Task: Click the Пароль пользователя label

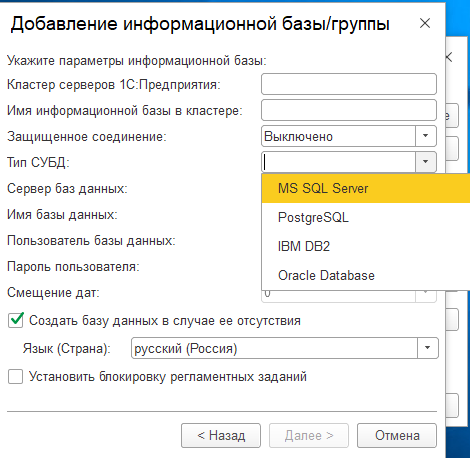Action: click(73, 267)
